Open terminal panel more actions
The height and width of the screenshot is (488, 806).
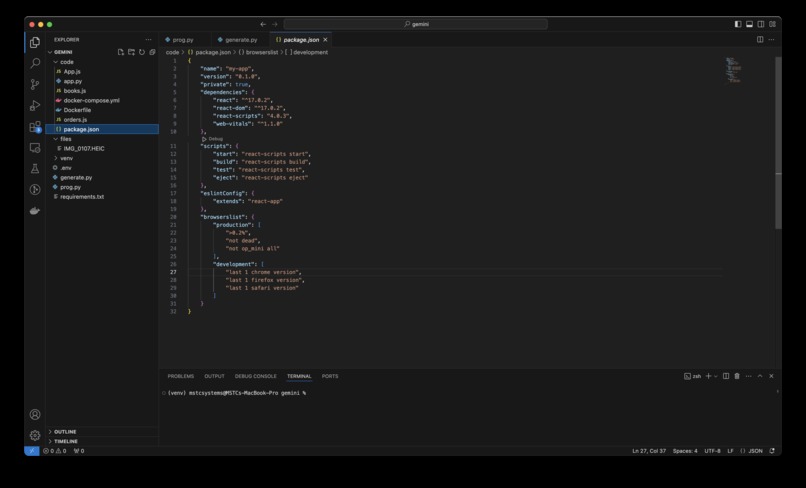pyautogui.click(x=748, y=376)
